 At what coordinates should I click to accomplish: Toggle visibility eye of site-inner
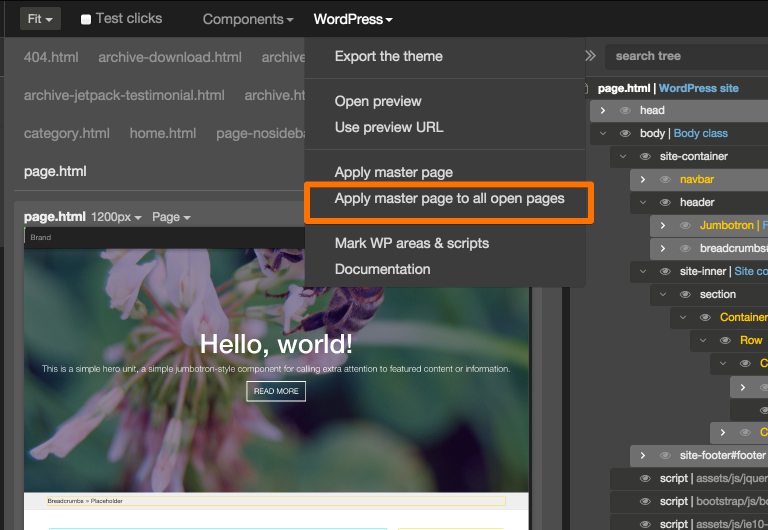[665, 271]
